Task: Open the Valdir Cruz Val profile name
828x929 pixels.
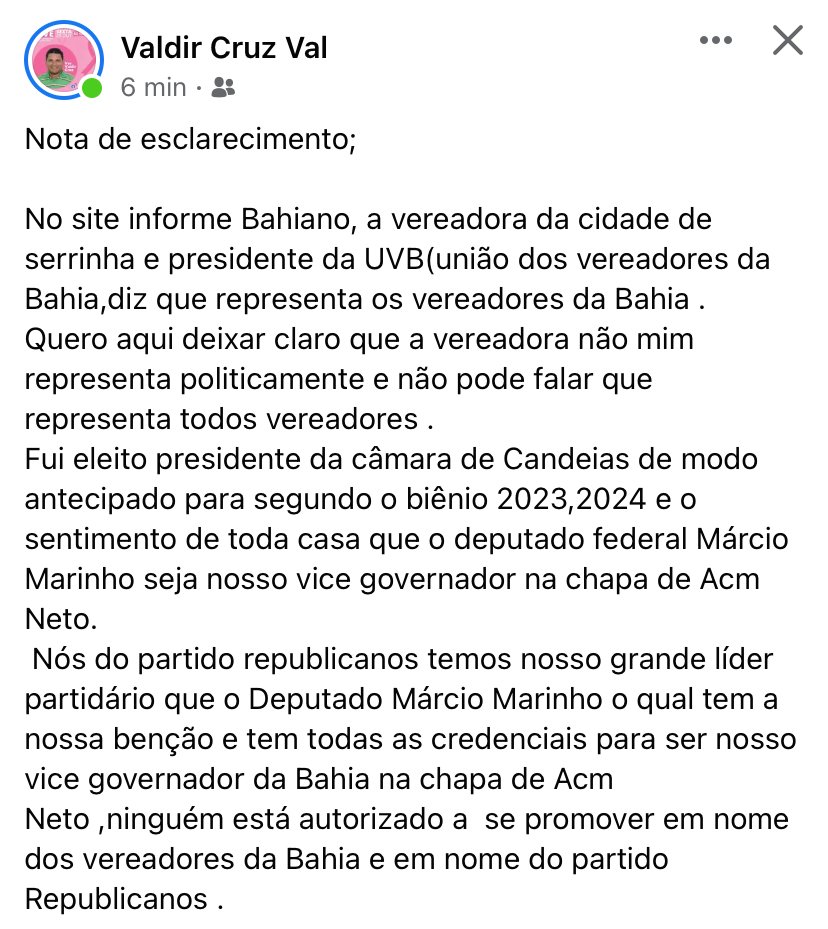Action: coord(224,47)
